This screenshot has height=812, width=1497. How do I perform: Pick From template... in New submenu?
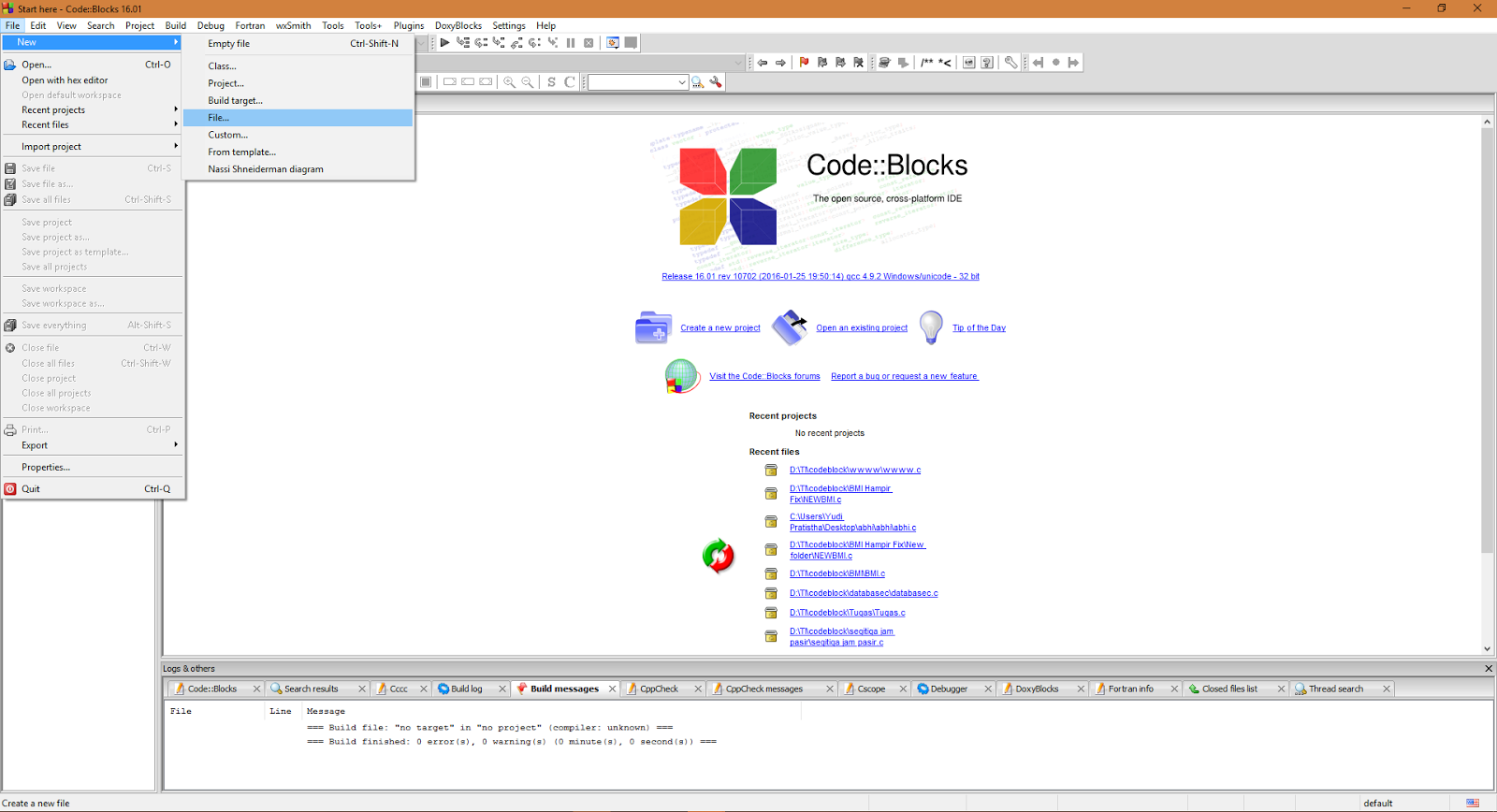[298, 152]
